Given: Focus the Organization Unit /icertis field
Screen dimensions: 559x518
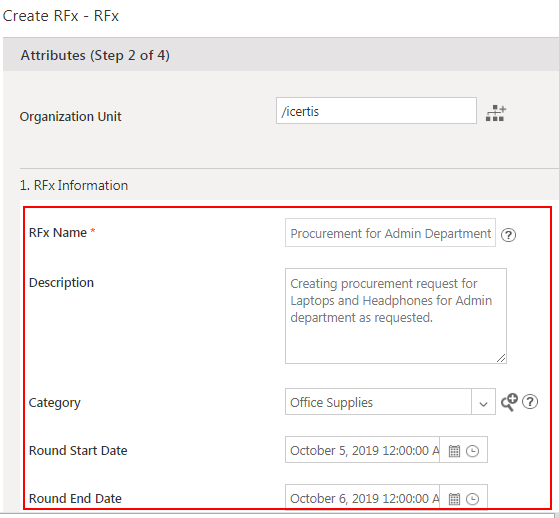Looking at the screenshot, I should pyautogui.click(x=376, y=111).
